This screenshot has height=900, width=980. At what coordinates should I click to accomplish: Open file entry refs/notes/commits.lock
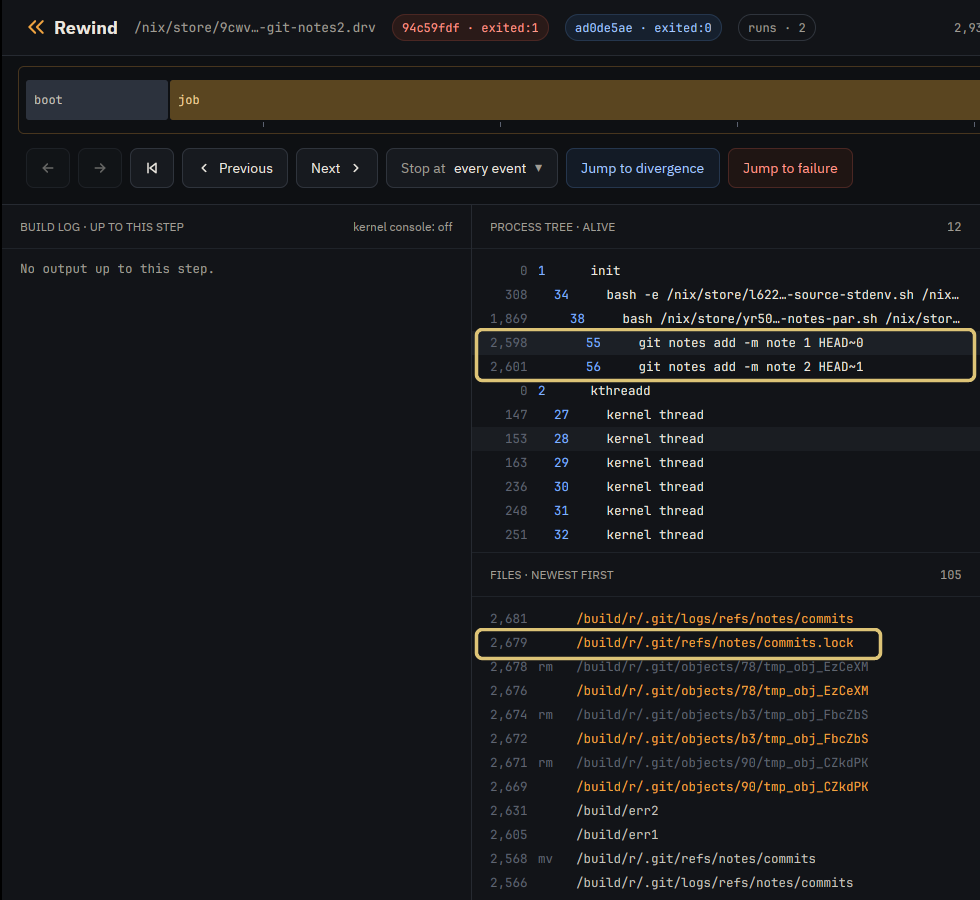(x=726, y=642)
